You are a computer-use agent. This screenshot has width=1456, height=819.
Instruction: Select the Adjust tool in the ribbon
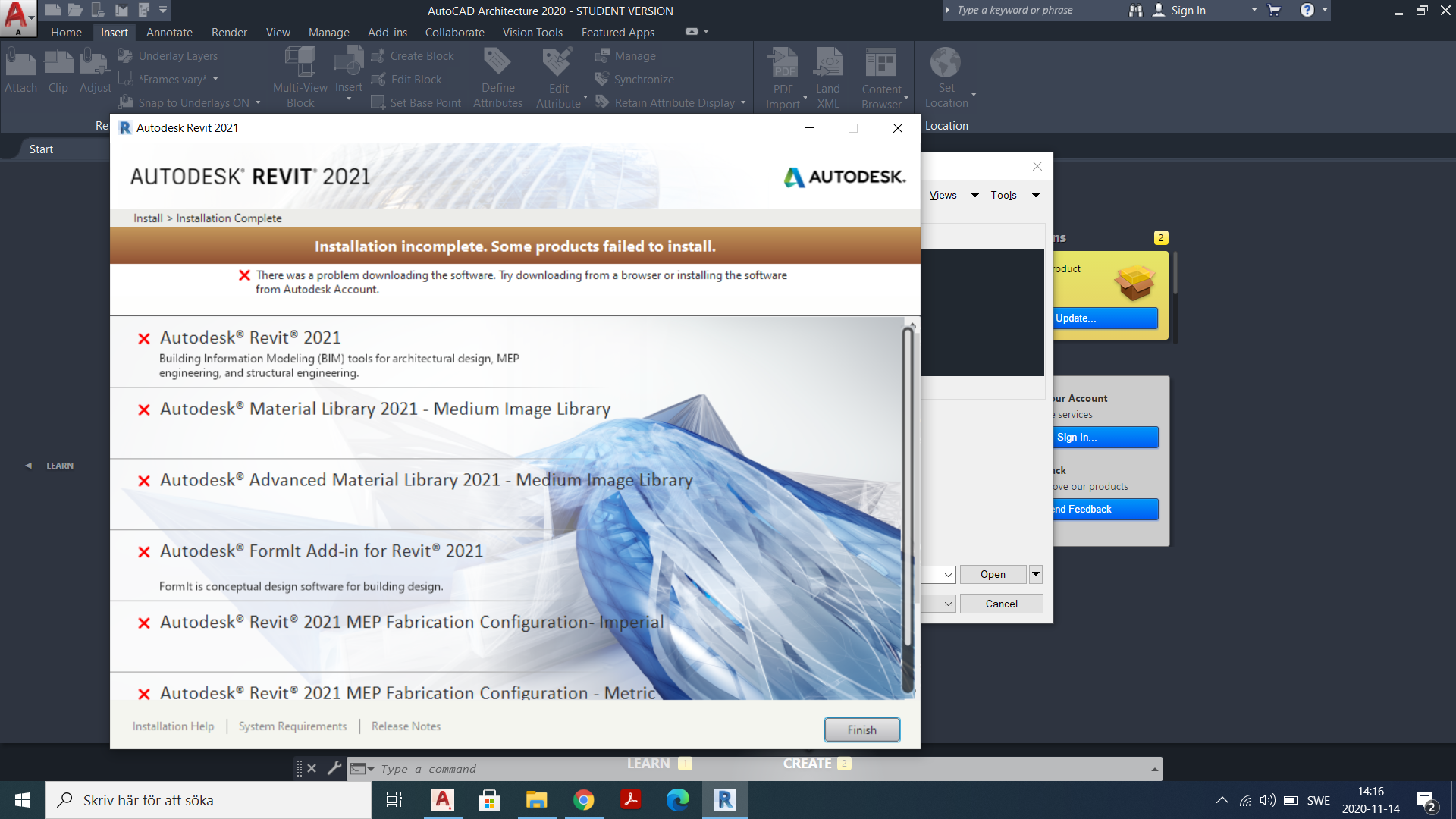pyautogui.click(x=96, y=71)
